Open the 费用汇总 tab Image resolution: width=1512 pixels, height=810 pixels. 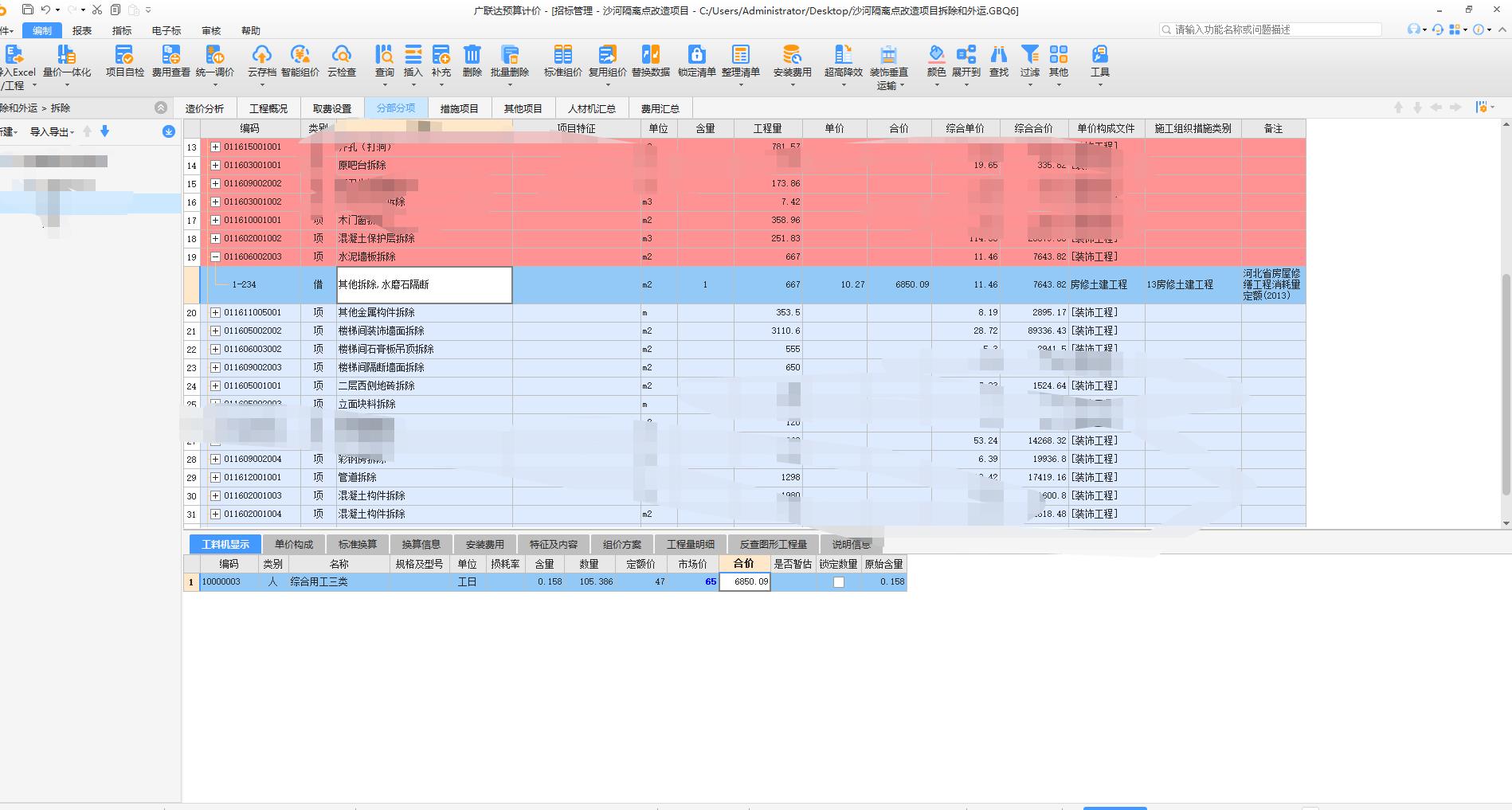click(x=660, y=108)
